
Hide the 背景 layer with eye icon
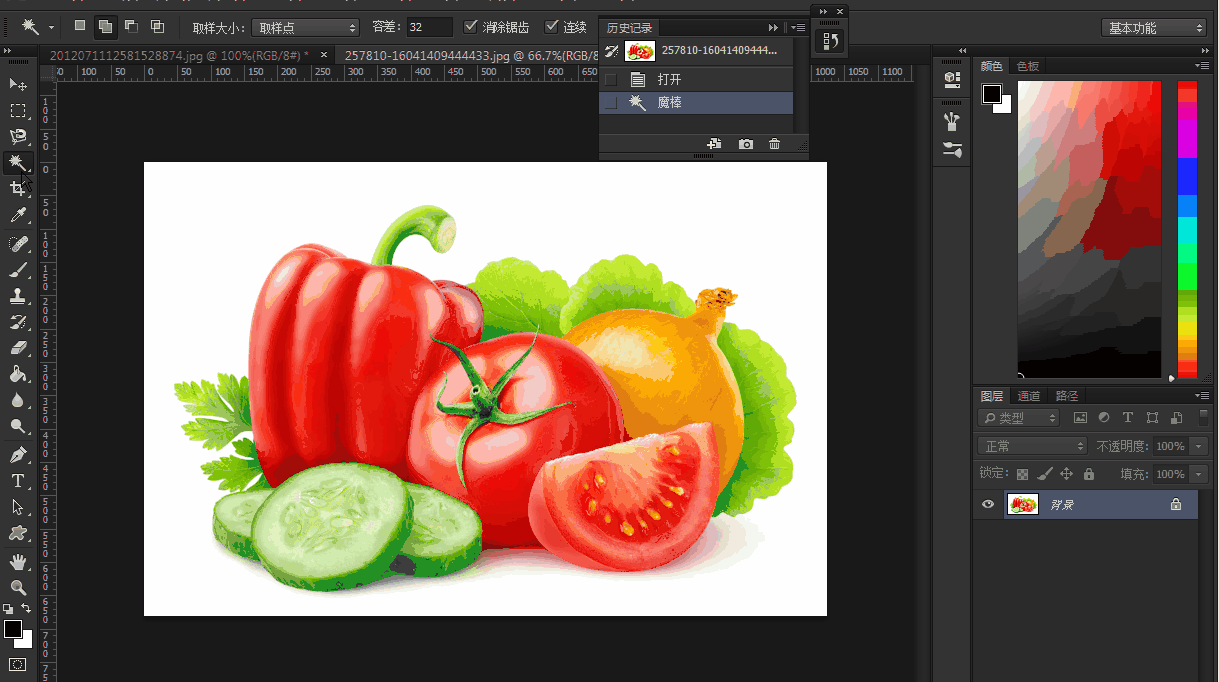coord(988,505)
